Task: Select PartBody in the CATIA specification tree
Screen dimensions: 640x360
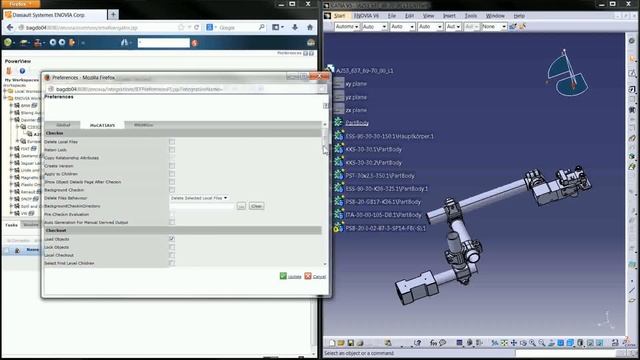Action: (x=357, y=123)
